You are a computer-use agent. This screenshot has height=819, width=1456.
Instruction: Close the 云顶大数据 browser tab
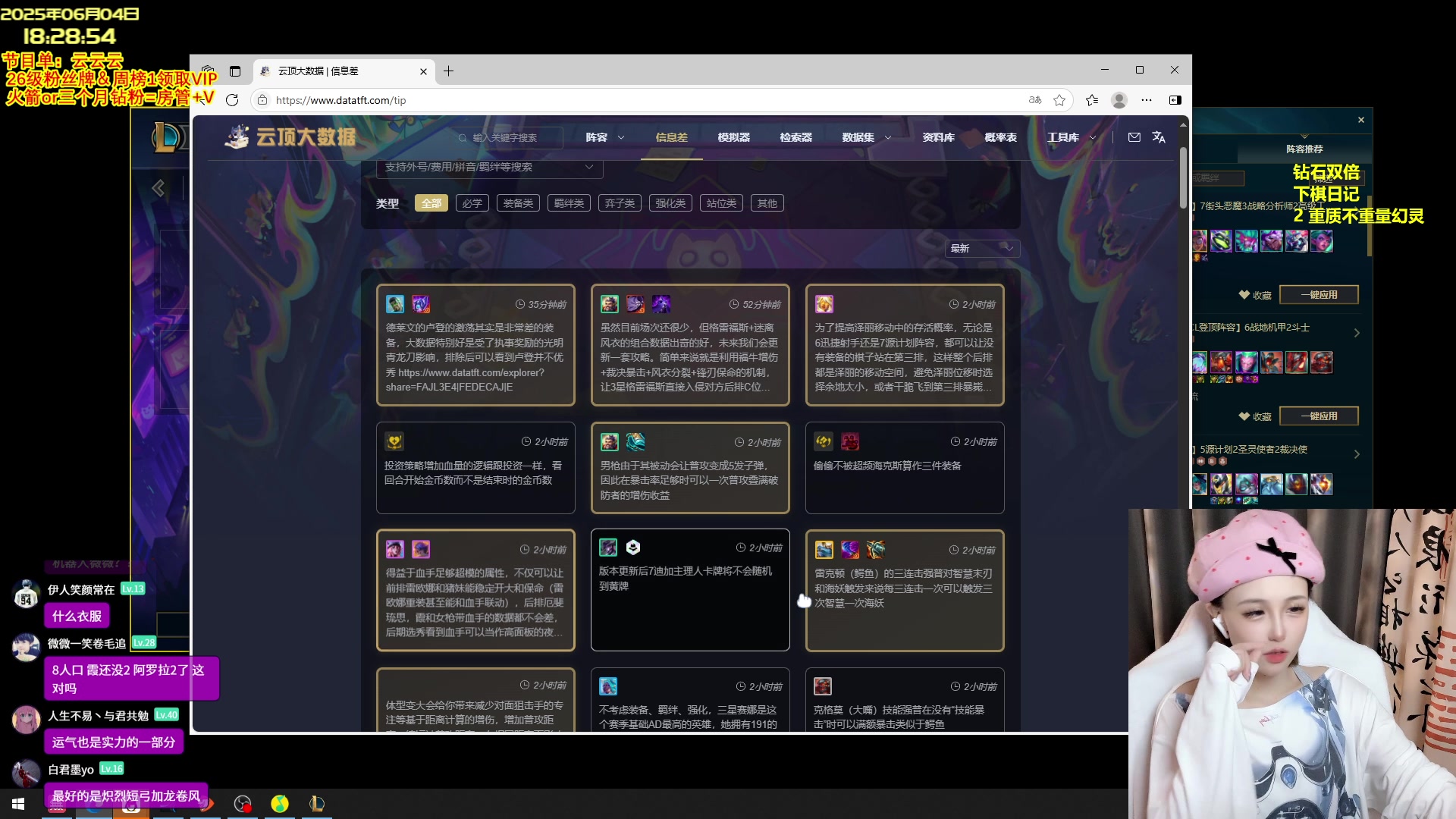pyautogui.click(x=423, y=71)
